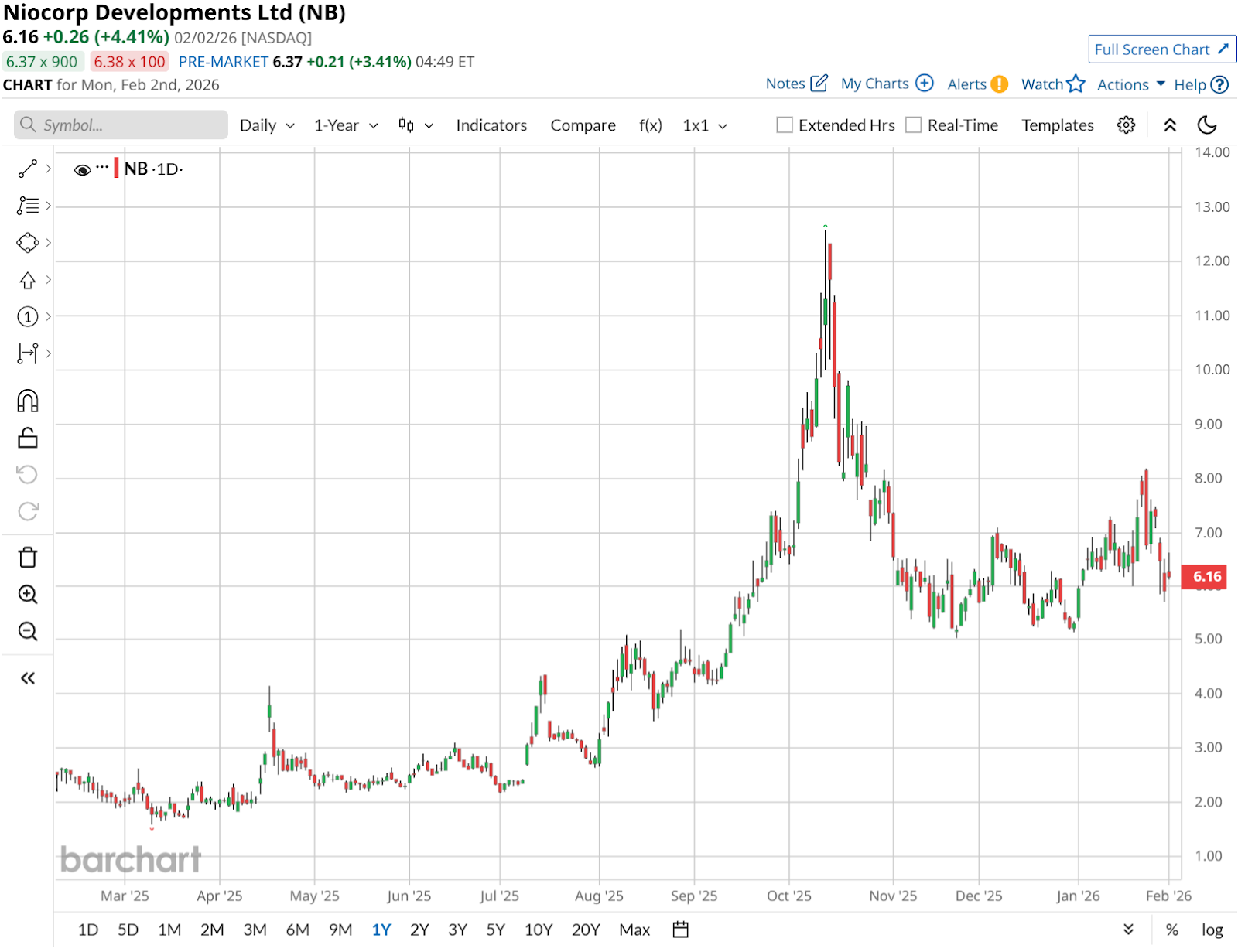Collapse the chart header with double chevron
The height and width of the screenshot is (952, 1238).
(x=1170, y=125)
